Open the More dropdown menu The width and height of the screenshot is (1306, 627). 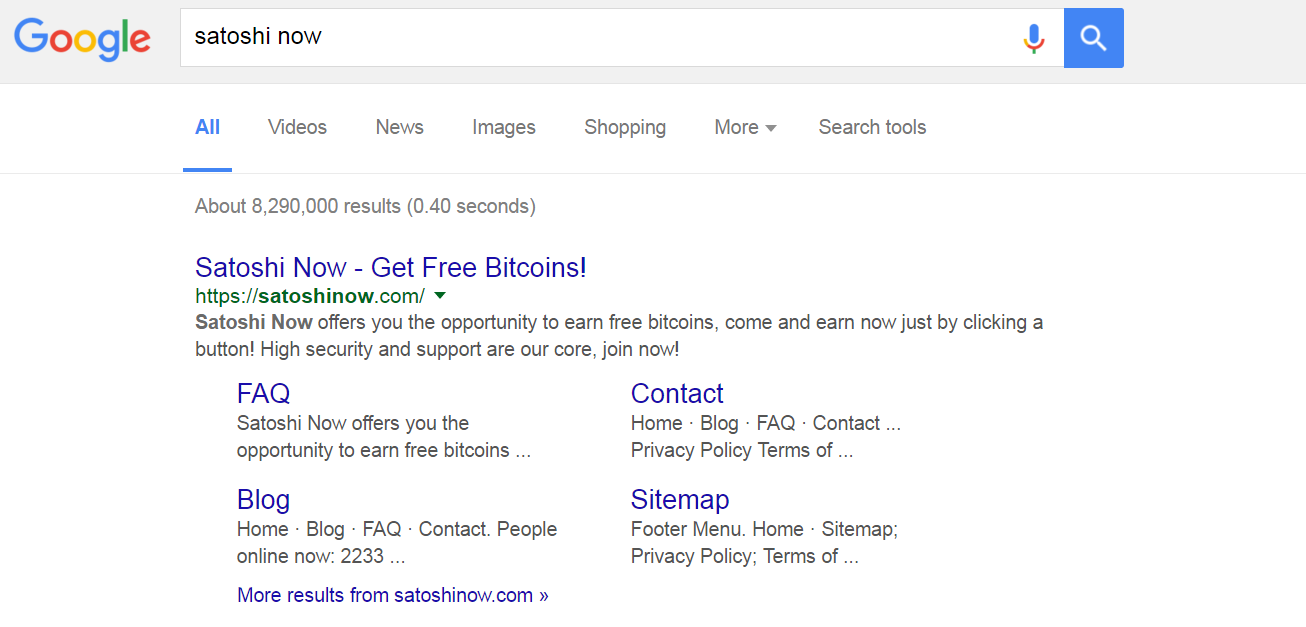tap(745, 127)
